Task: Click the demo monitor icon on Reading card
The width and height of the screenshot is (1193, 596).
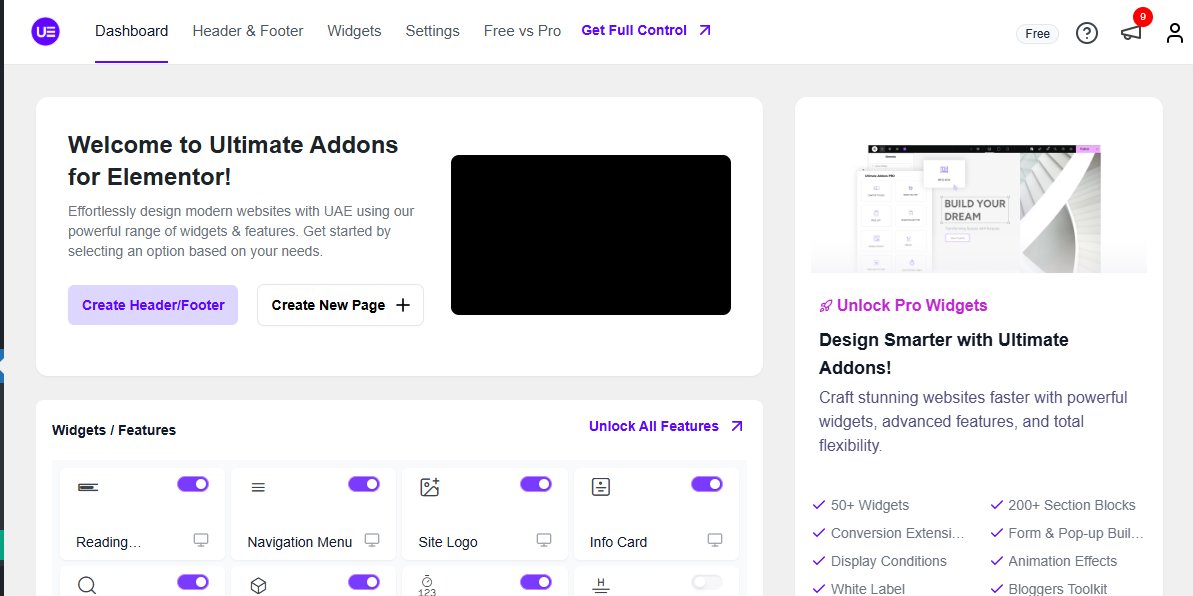Action: pos(200,540)
